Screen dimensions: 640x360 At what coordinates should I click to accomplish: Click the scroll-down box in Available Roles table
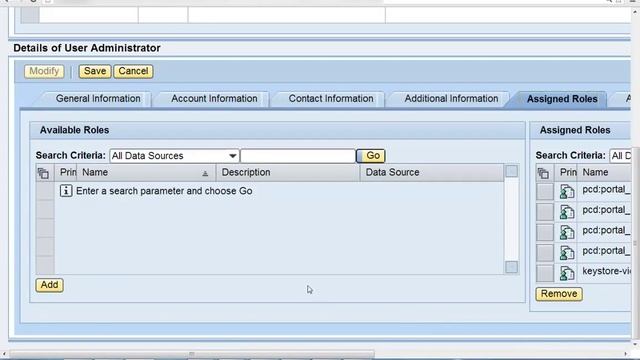[511, 267]
